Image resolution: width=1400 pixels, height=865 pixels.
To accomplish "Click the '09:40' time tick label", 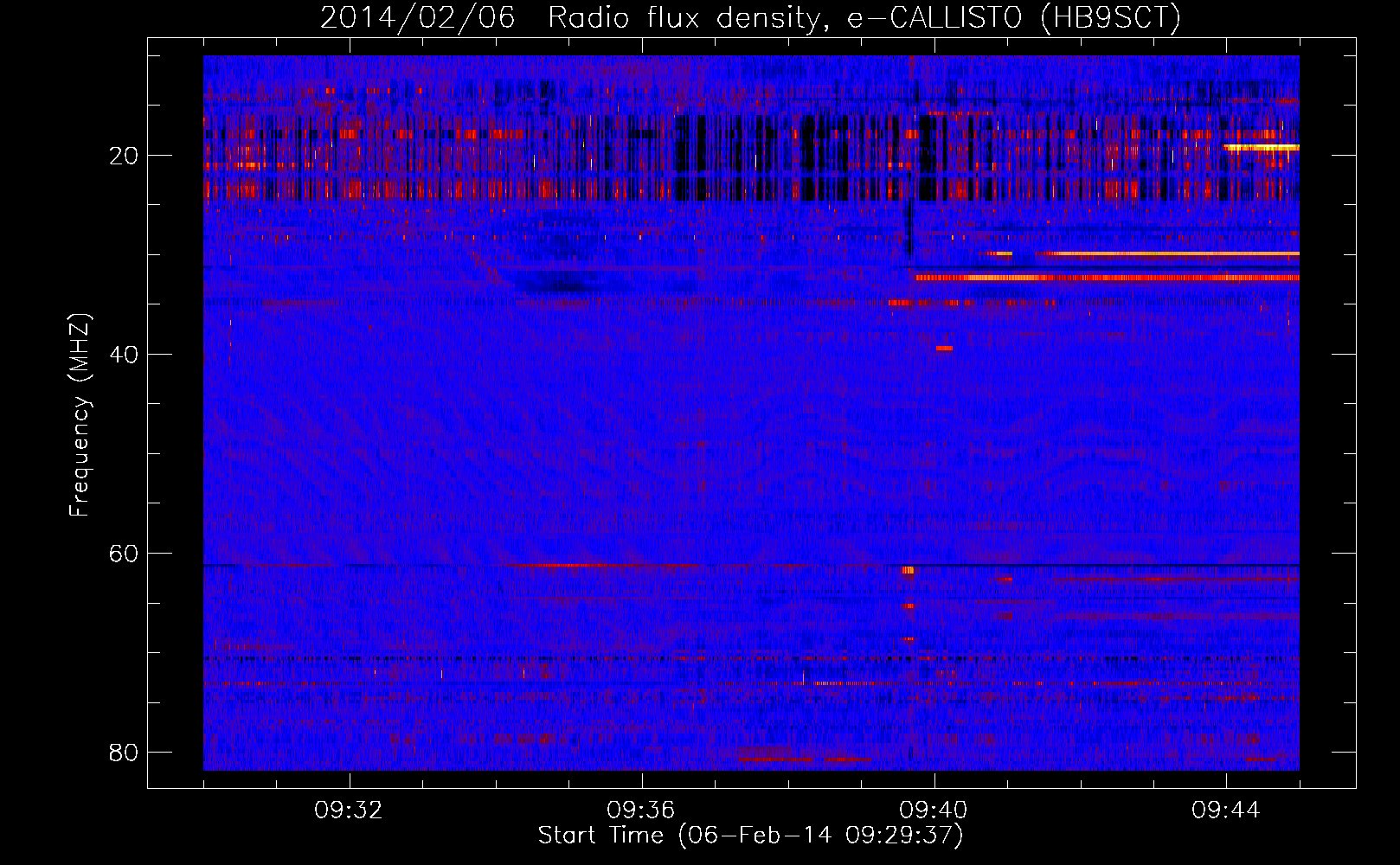I will click(x=934, y=811).
